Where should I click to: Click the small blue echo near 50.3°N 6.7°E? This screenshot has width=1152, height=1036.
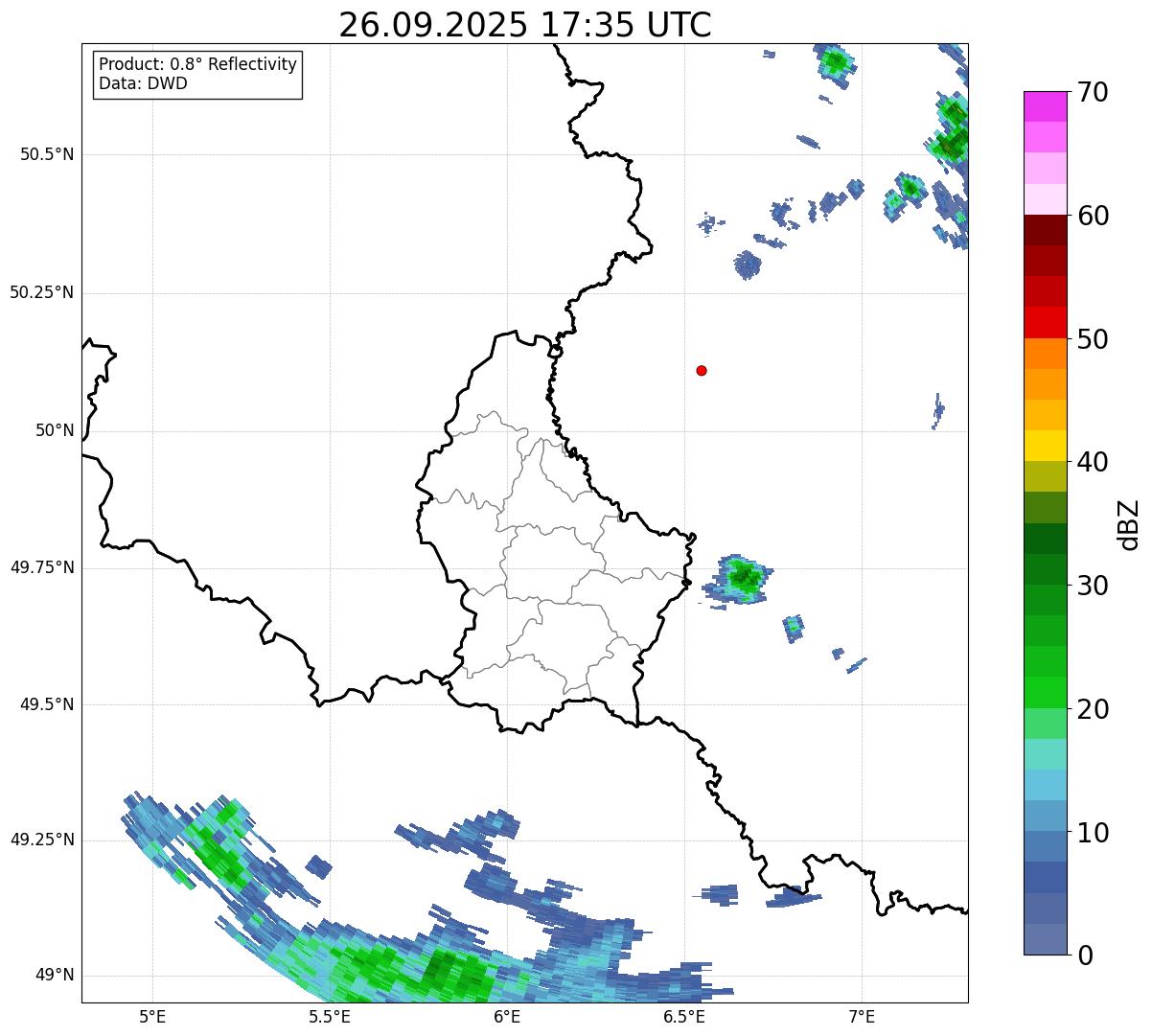[748, 264]
